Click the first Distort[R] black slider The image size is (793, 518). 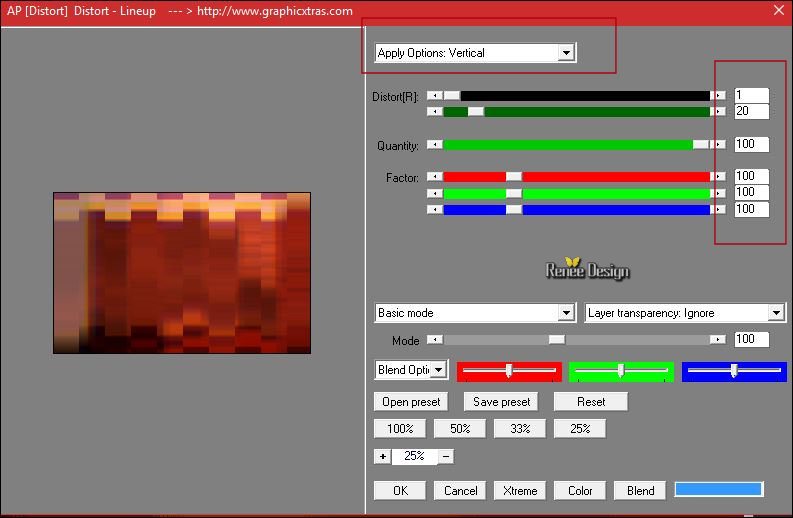pos(577,96)
